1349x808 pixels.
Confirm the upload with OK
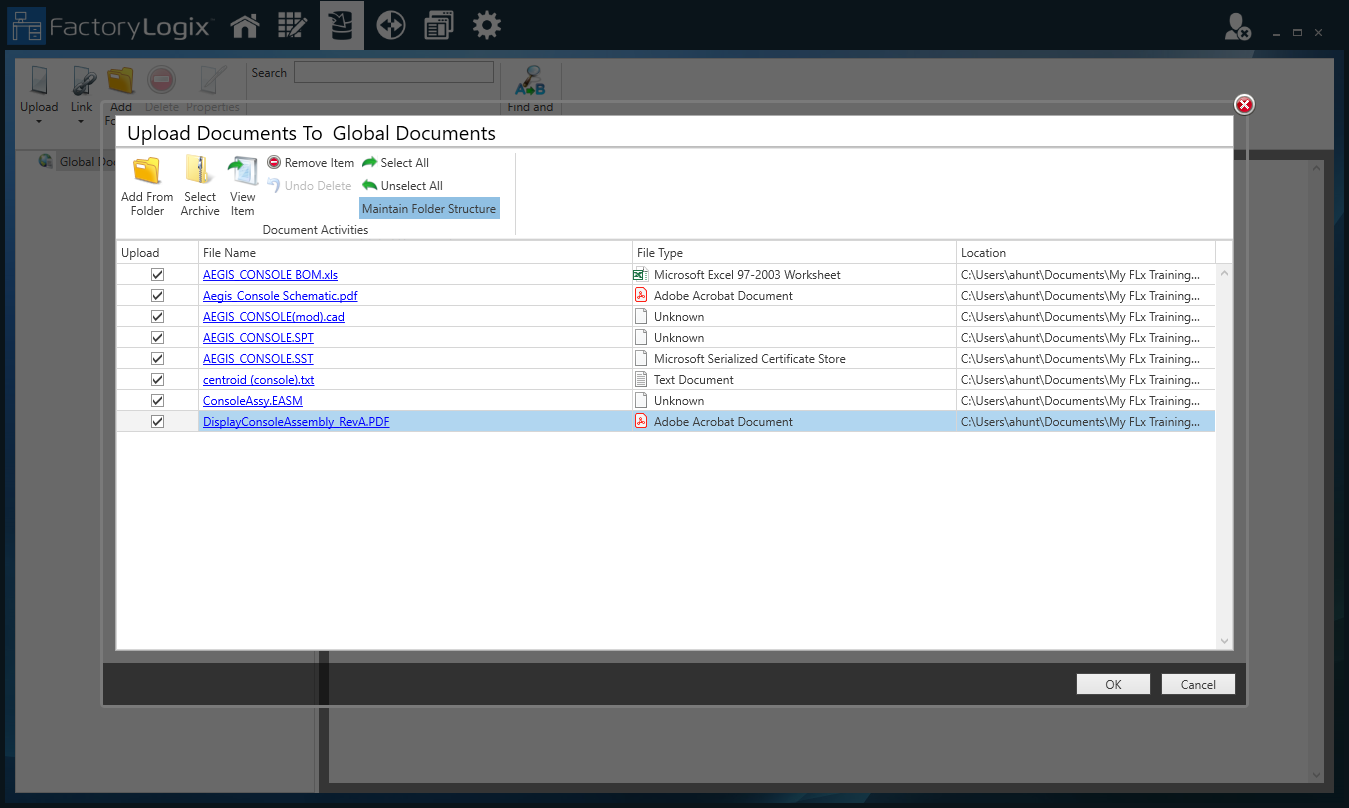(1112, 684)
